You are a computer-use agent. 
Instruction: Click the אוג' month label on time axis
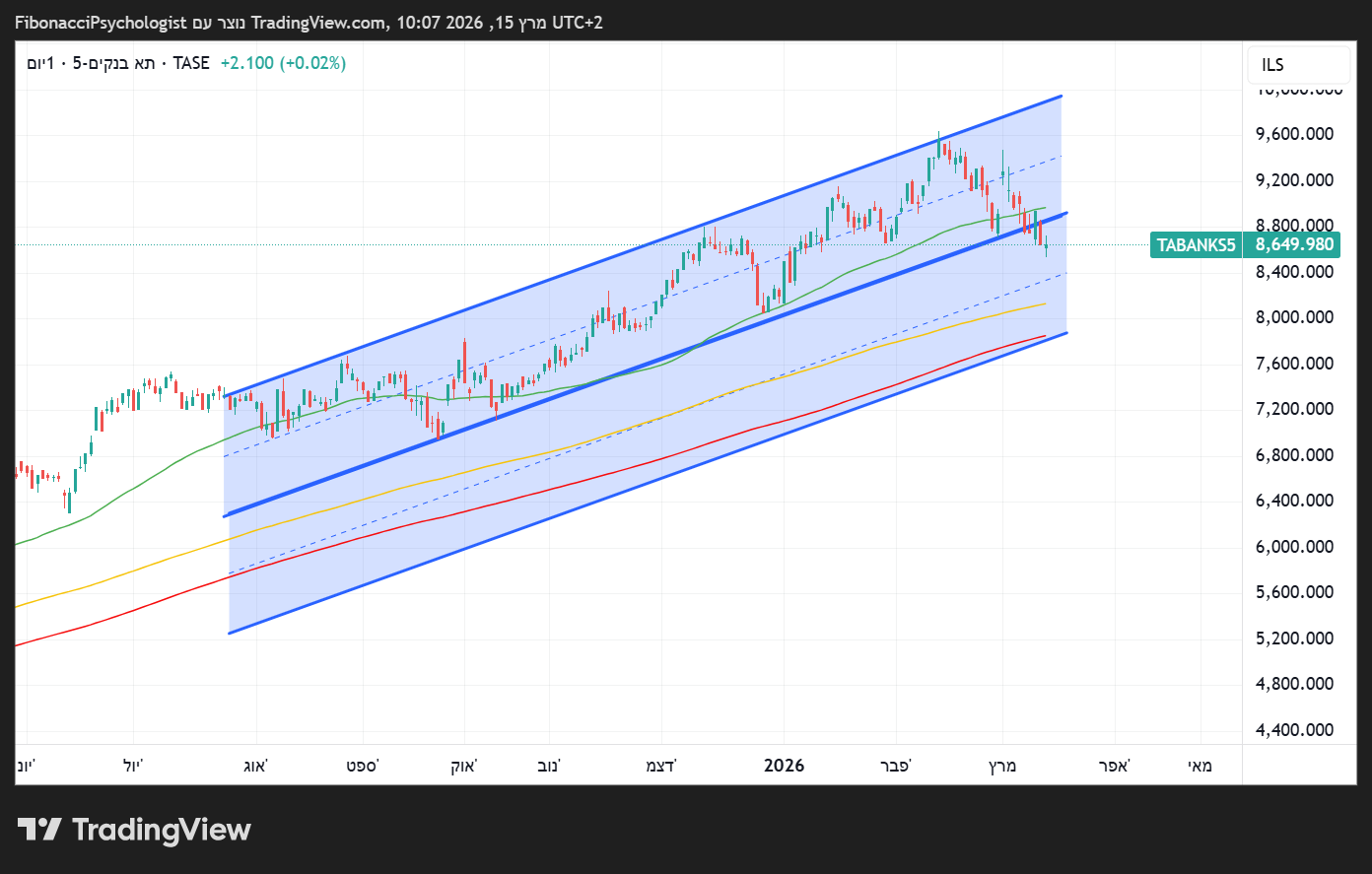point(256,766)
